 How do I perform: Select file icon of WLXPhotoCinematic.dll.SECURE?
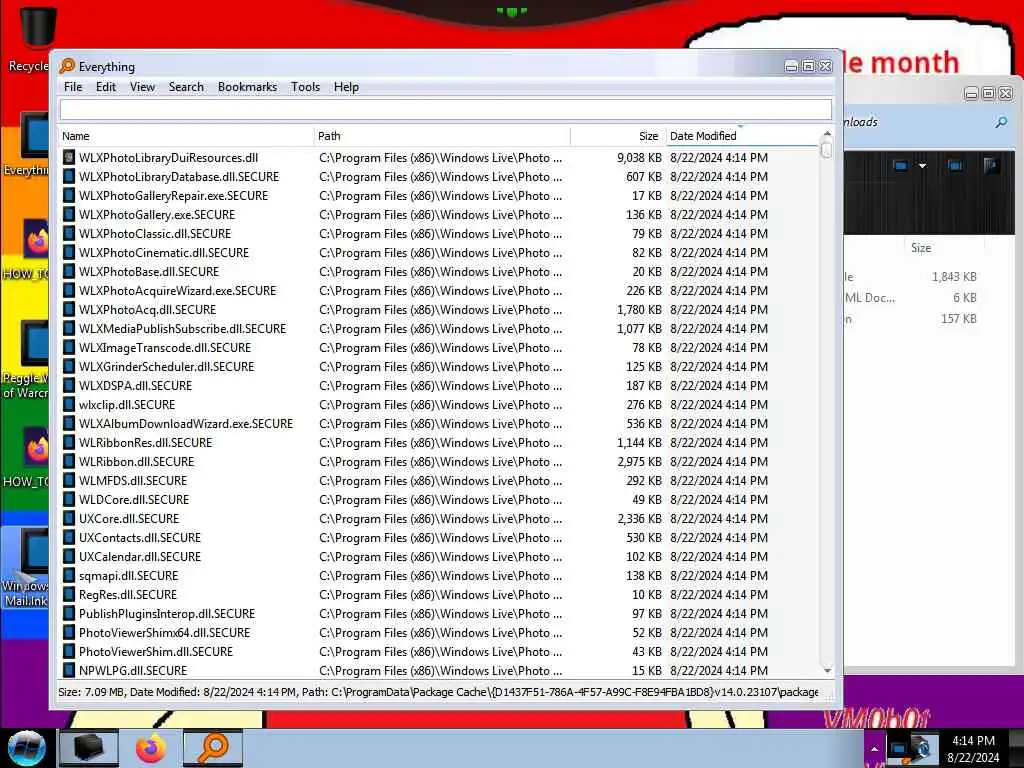tap(69, 252)
